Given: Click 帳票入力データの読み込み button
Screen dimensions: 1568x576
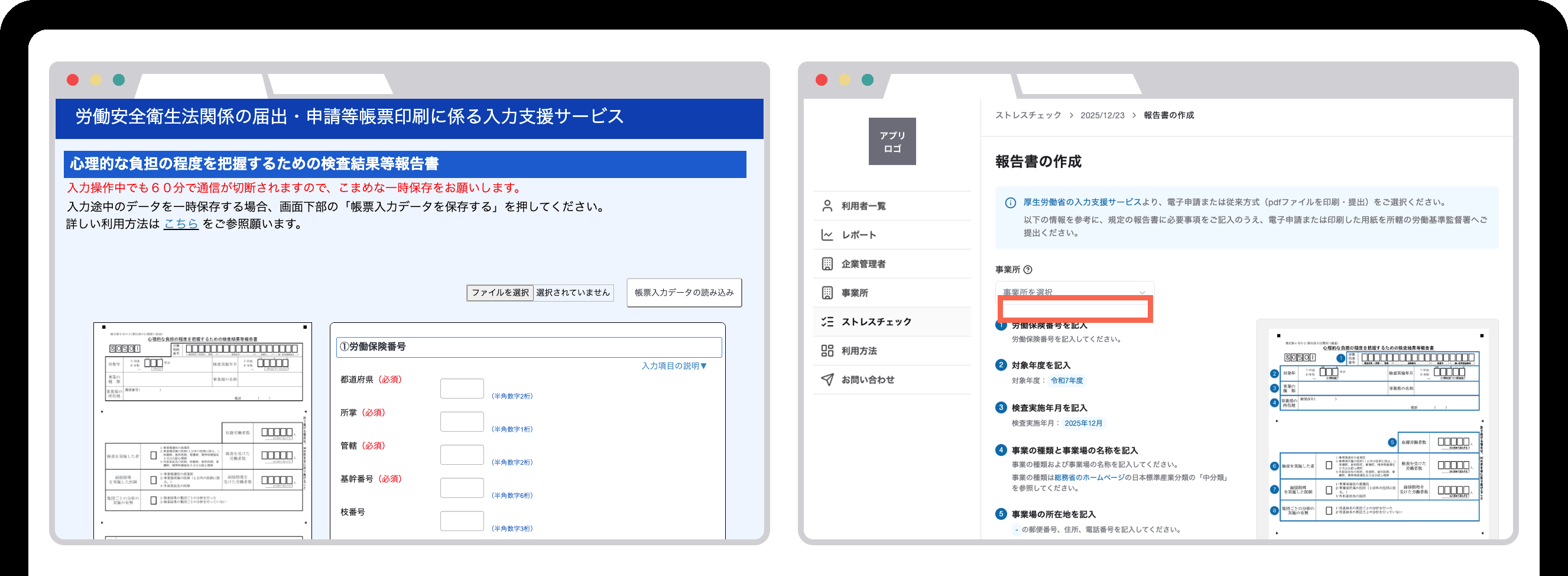Looking at the screenshot, I should point(684,293).
